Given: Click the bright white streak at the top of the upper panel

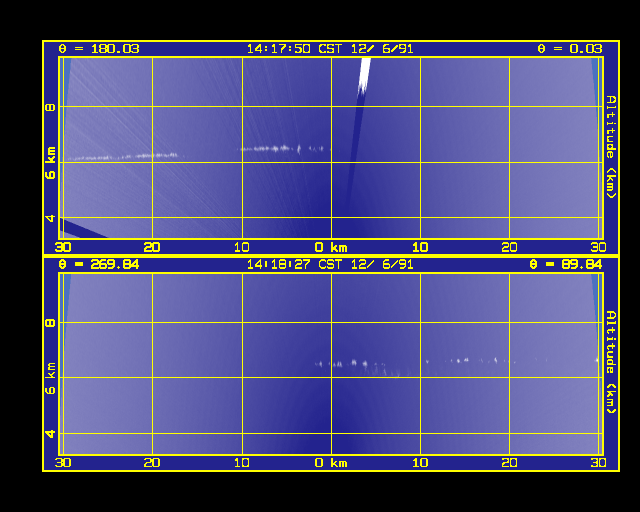Looking at the screenshot, I should (x=364, y=76).
